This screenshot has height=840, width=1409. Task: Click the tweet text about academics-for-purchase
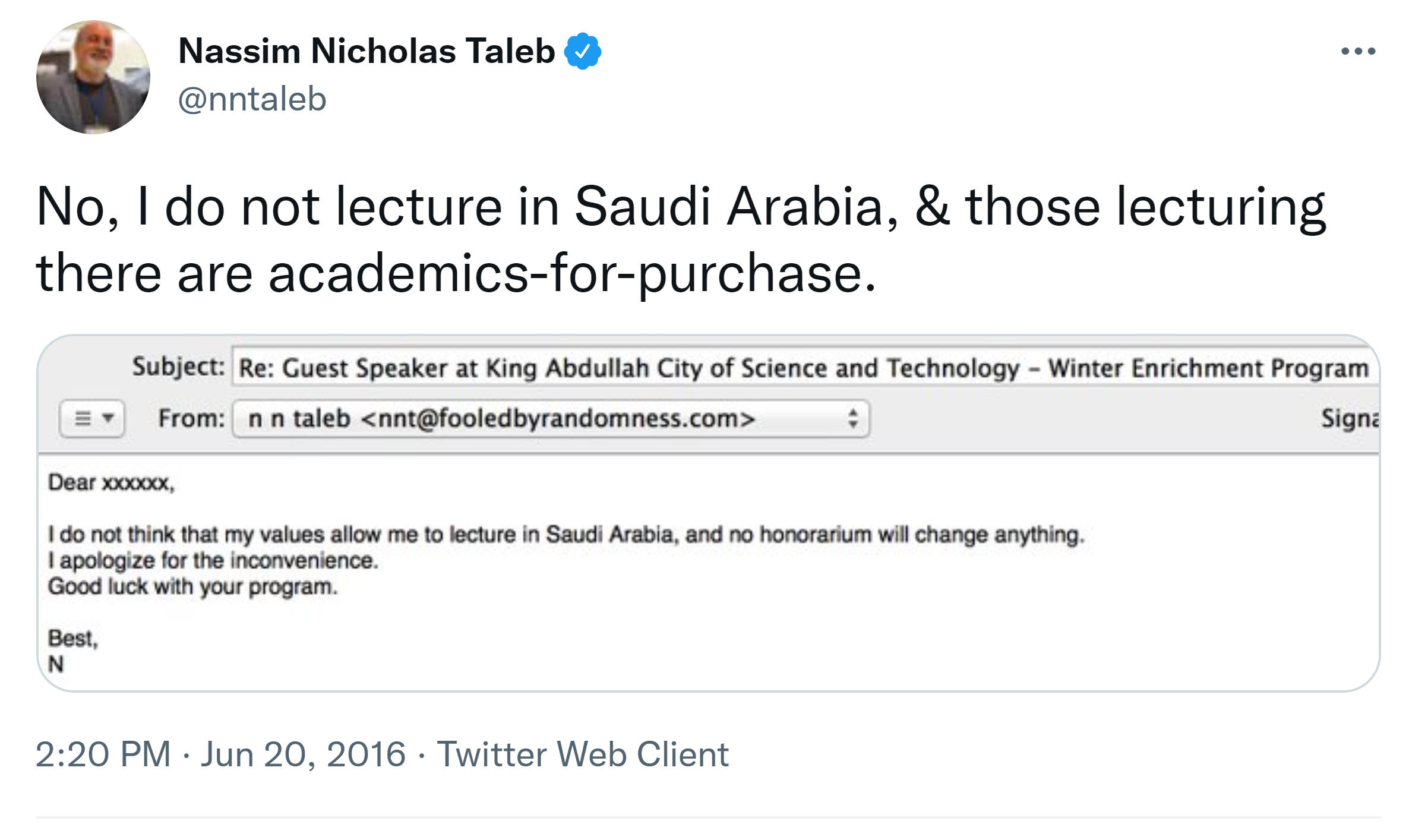(x=680, y=239)
